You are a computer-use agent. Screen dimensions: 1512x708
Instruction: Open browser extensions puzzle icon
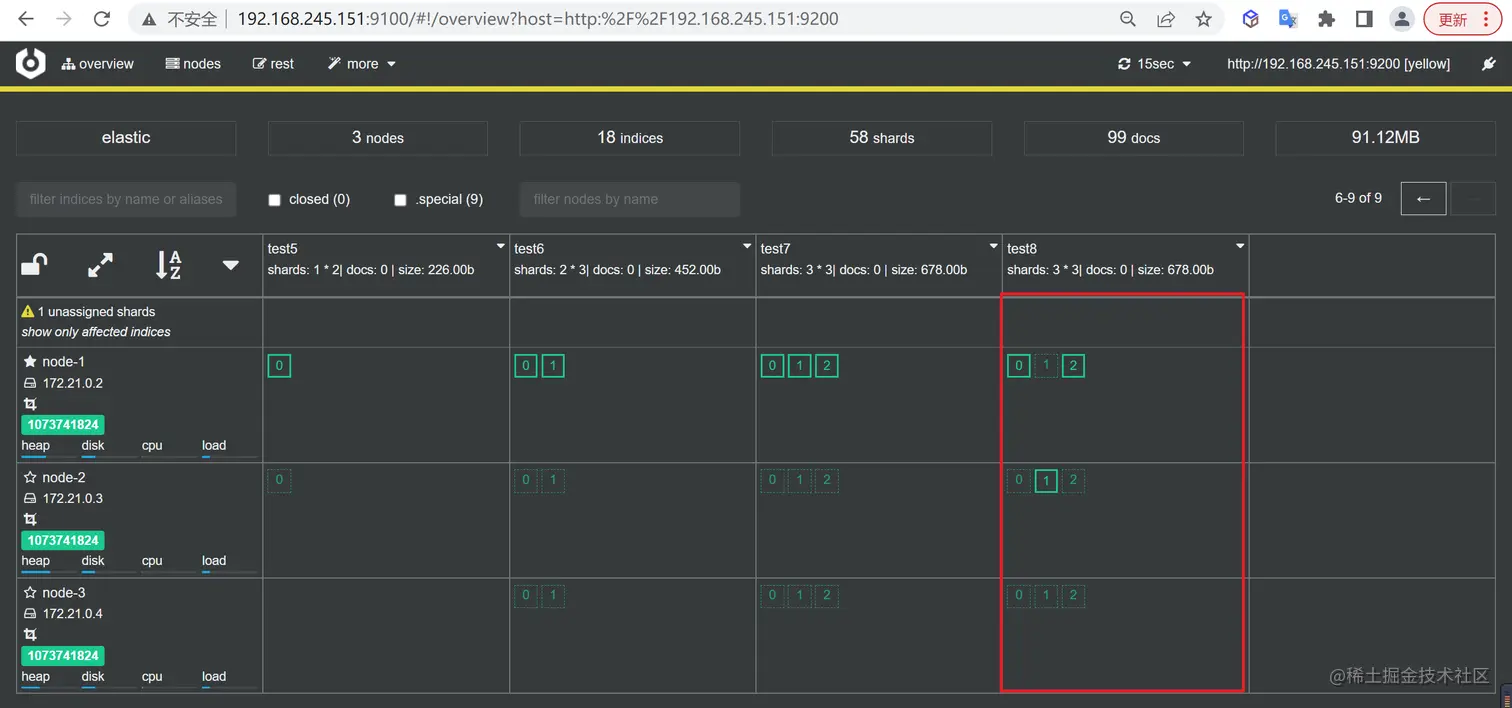(x=1326, y=19)
